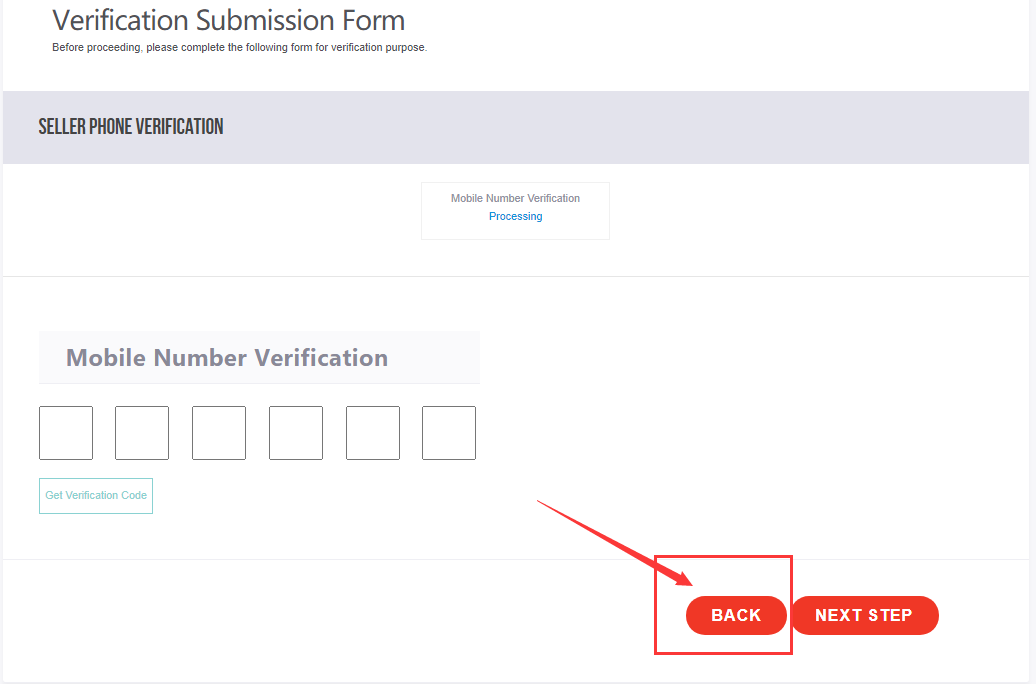Click the small Mobile Number Verification step label
Viewport: 1036px width, 684px height.
click(515, 198)
